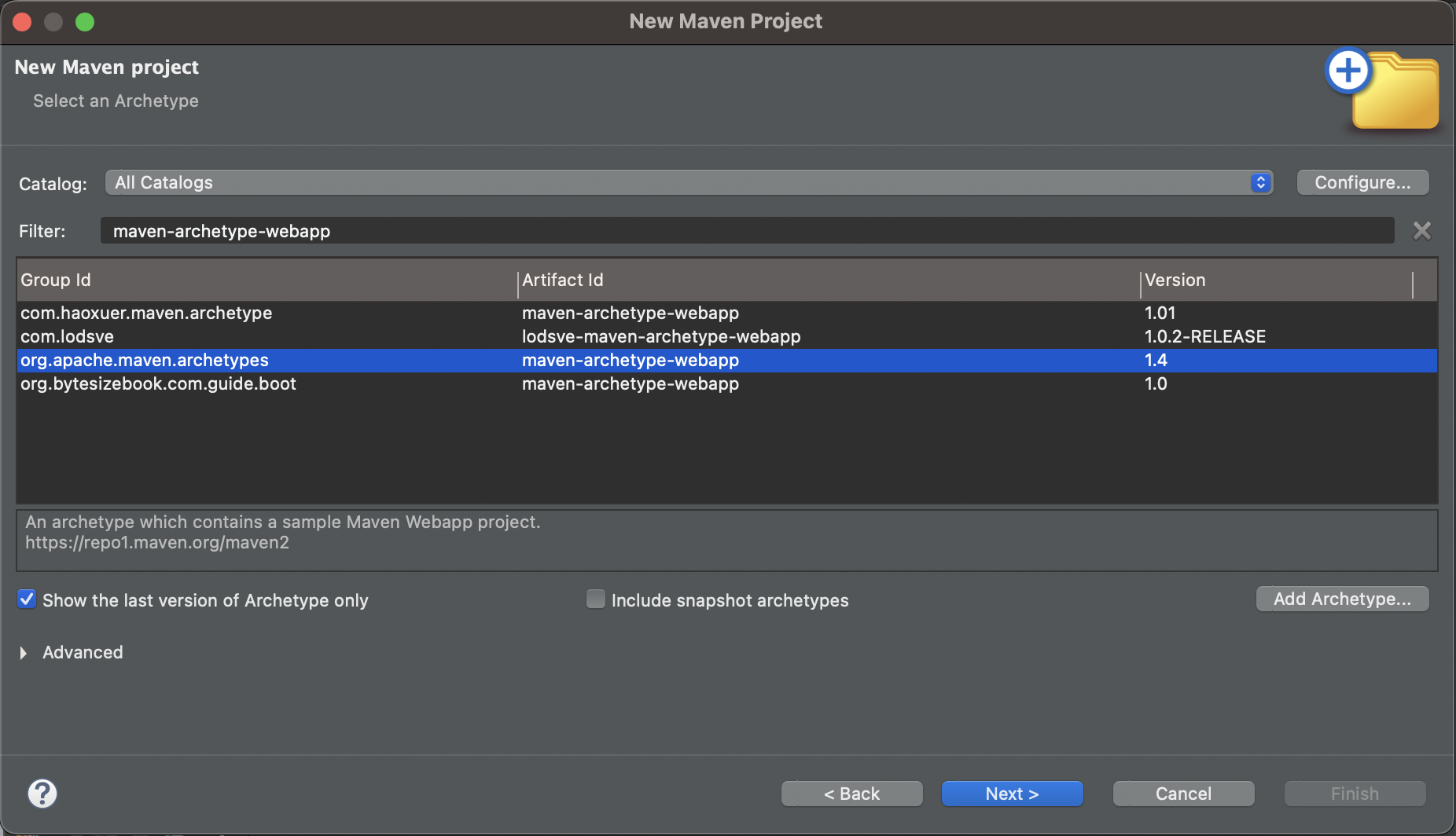Click the green maximize window button
1456x836 pixels.
point(85,22)
